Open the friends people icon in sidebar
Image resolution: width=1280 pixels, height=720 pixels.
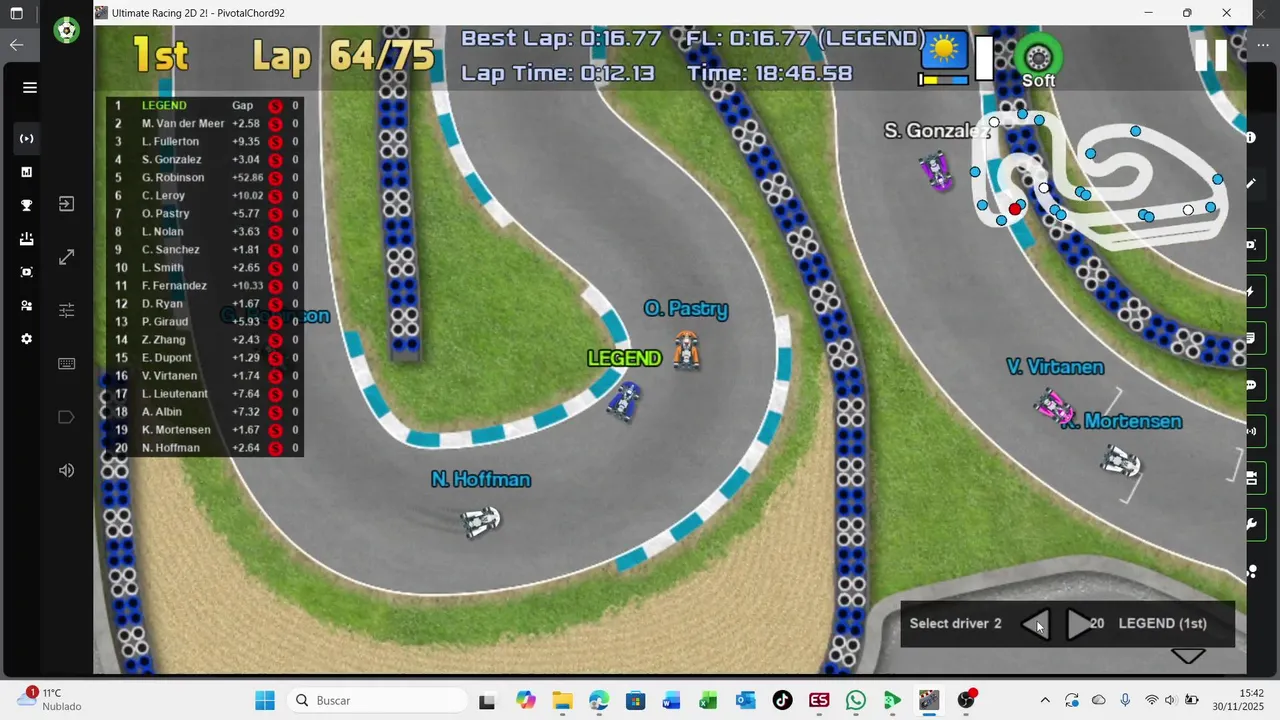tap(27, 306)
